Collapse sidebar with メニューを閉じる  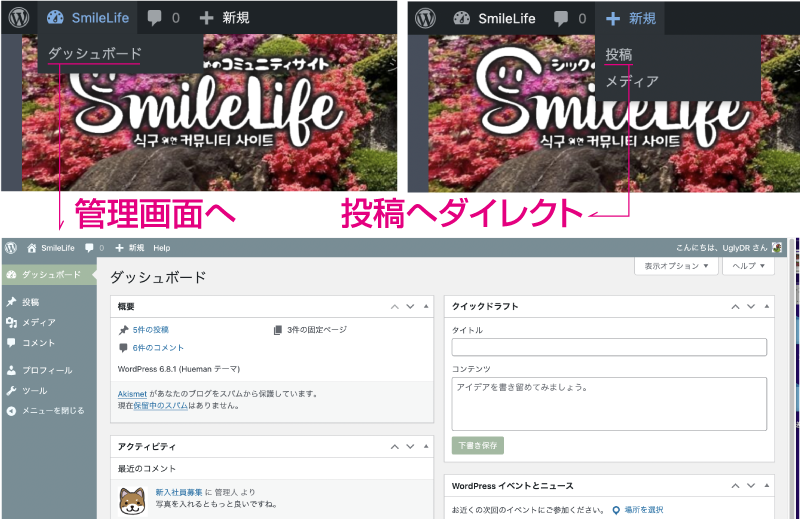point(52,410)
